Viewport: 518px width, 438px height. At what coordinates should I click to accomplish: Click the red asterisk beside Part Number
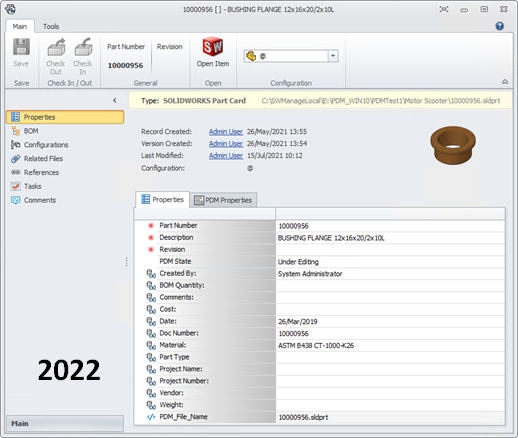point(151,226)
